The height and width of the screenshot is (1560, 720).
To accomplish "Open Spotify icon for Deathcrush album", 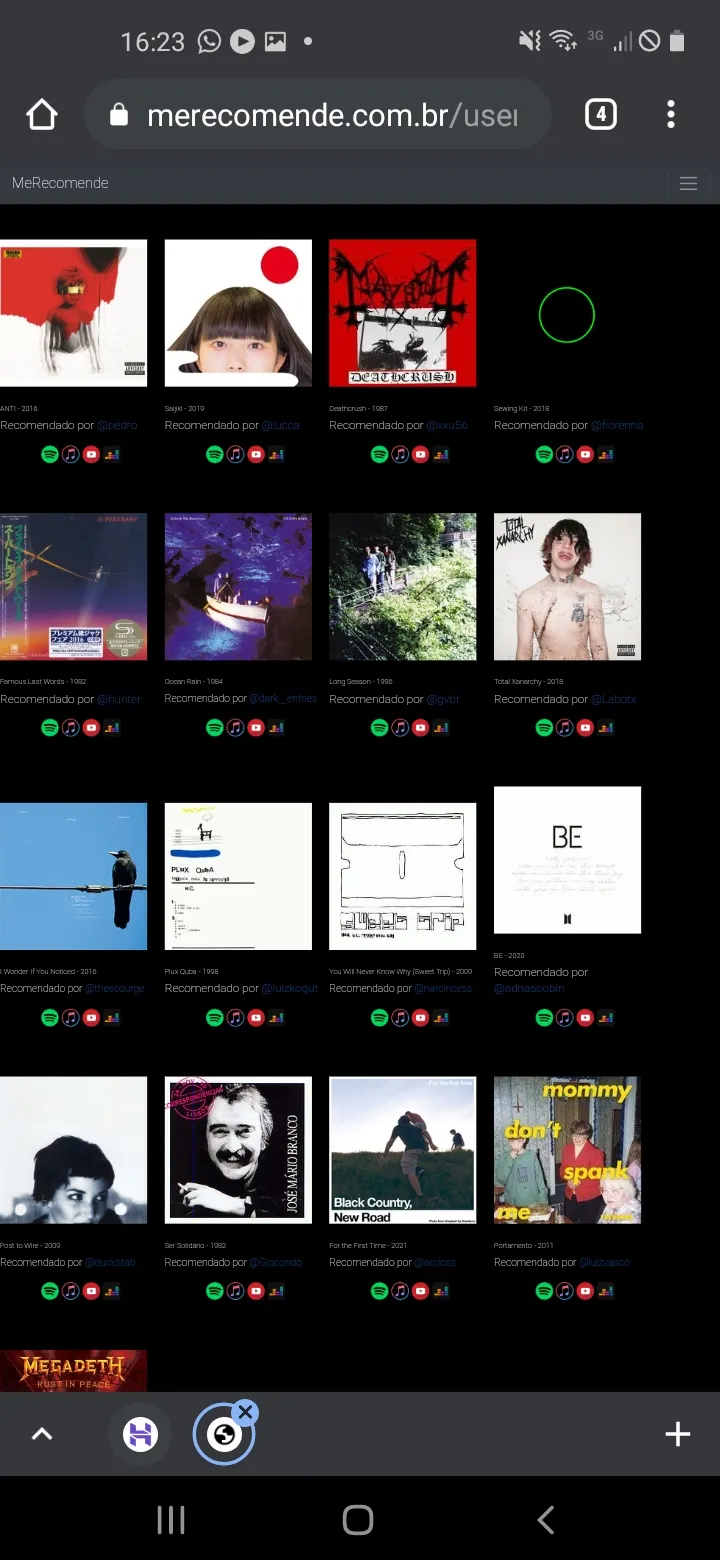I will tap(379, 454).
